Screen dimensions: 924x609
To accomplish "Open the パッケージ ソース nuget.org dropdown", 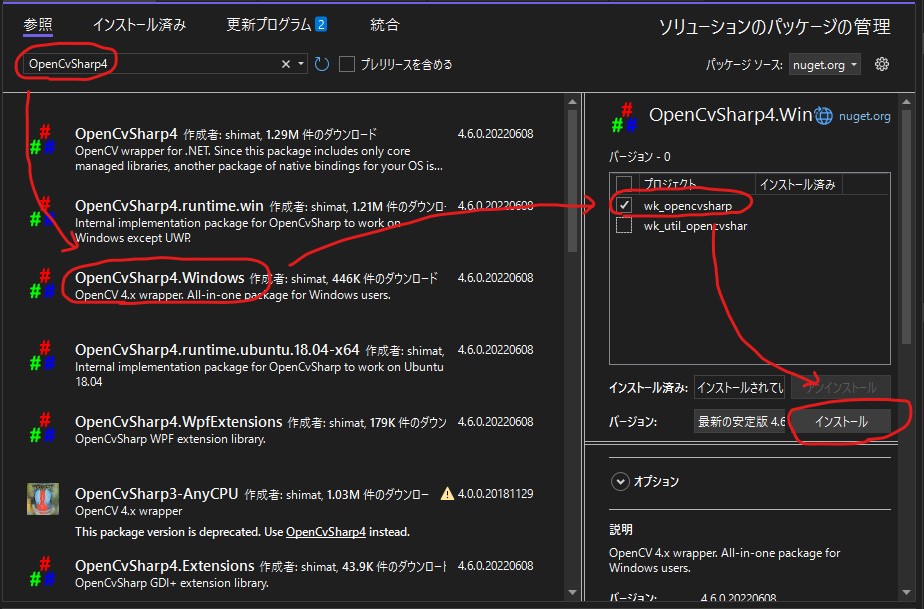I will click(824, 64).
